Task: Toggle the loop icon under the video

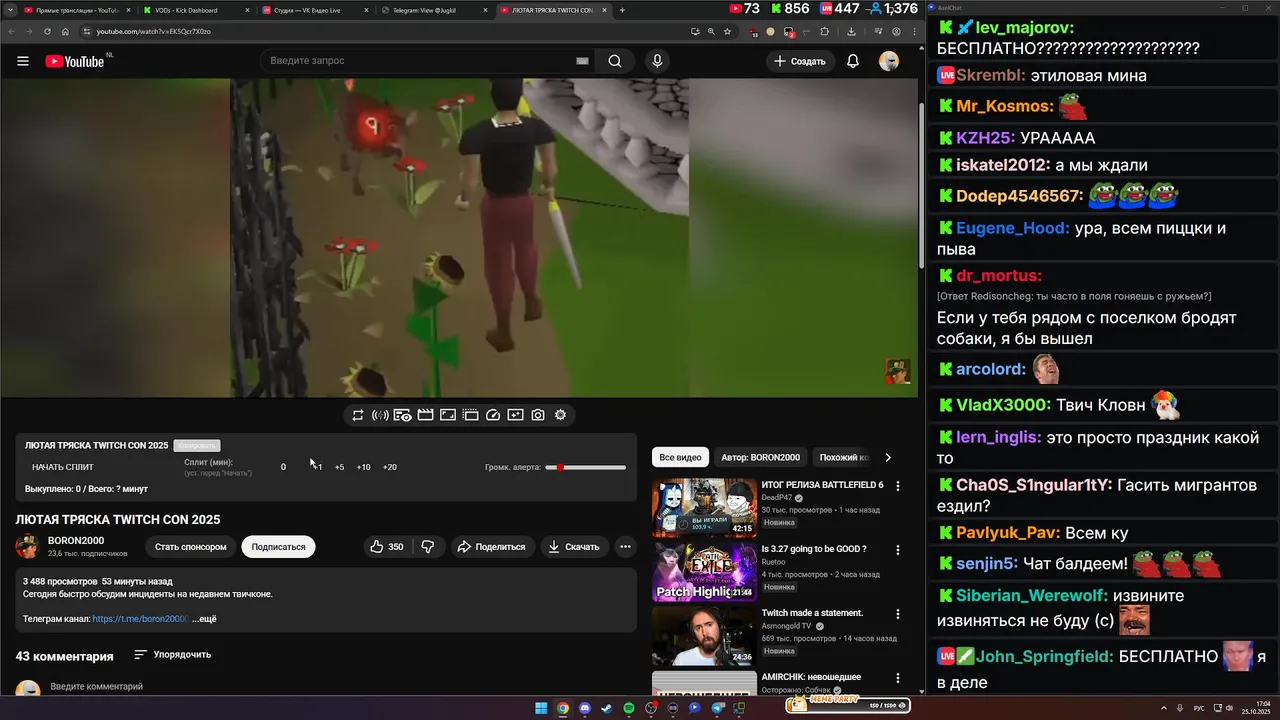Action: [x=358, y=415]
